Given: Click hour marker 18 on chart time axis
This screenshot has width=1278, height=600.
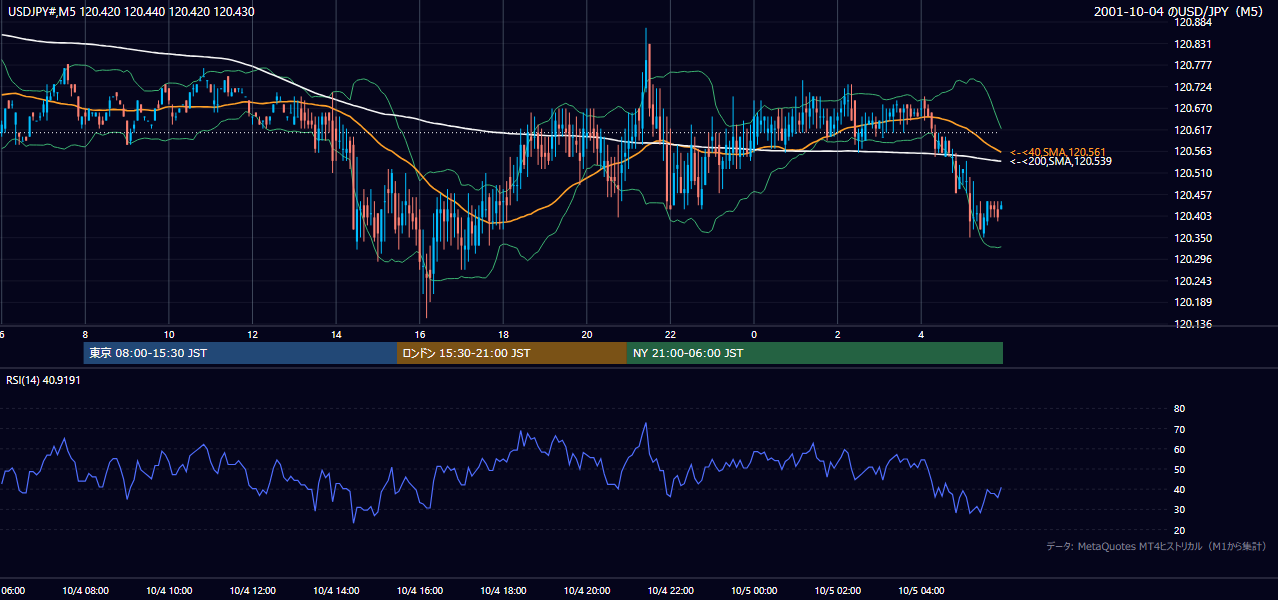Looking at the screenshot, I should coord(503,334).
